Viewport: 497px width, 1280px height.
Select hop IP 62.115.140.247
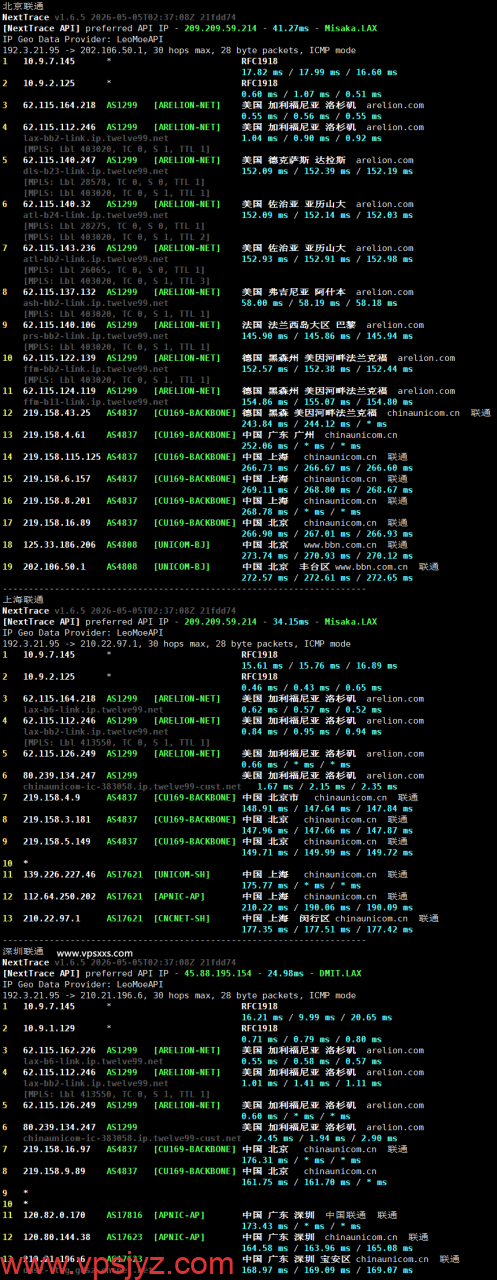(59, 160)
